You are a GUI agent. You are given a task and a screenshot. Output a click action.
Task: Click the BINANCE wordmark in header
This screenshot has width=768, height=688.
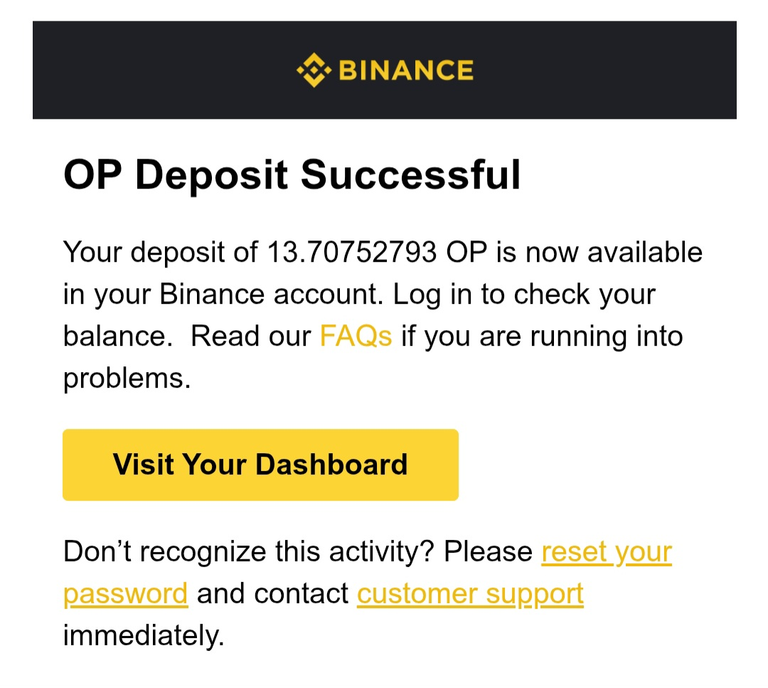click(406, 70)
